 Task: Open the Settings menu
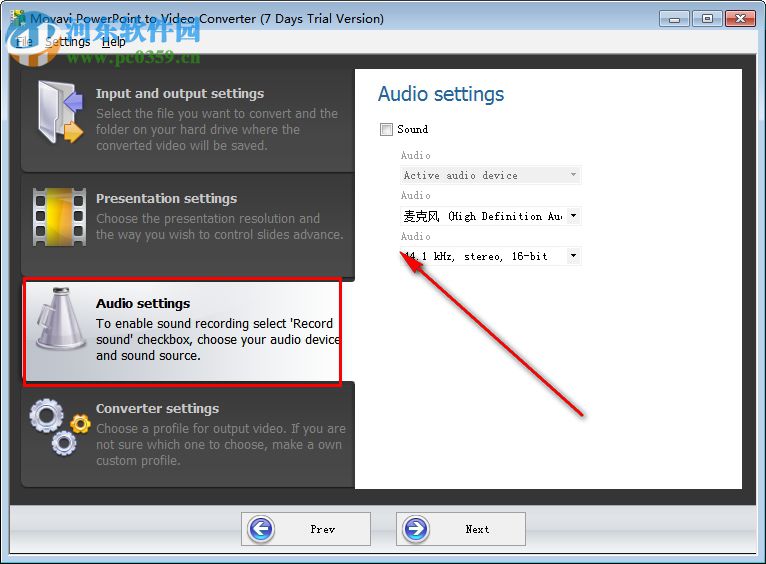coord(68,42)
